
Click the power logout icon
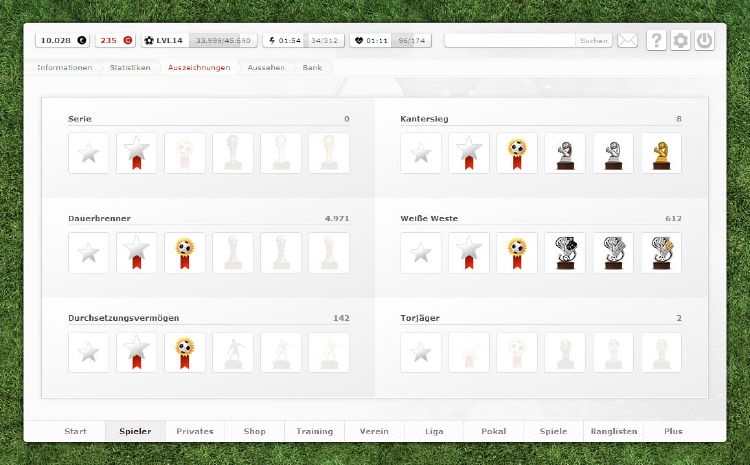click(704, 41)
